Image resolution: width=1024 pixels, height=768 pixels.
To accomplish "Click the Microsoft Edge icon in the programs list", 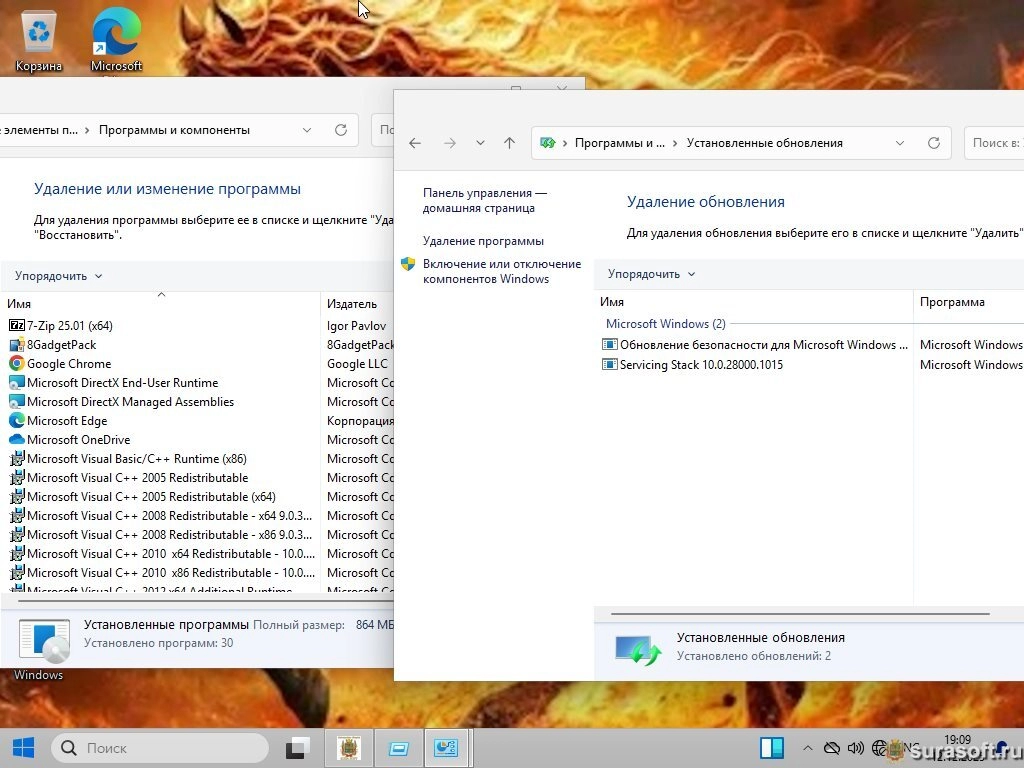I will tap(17, 420).
